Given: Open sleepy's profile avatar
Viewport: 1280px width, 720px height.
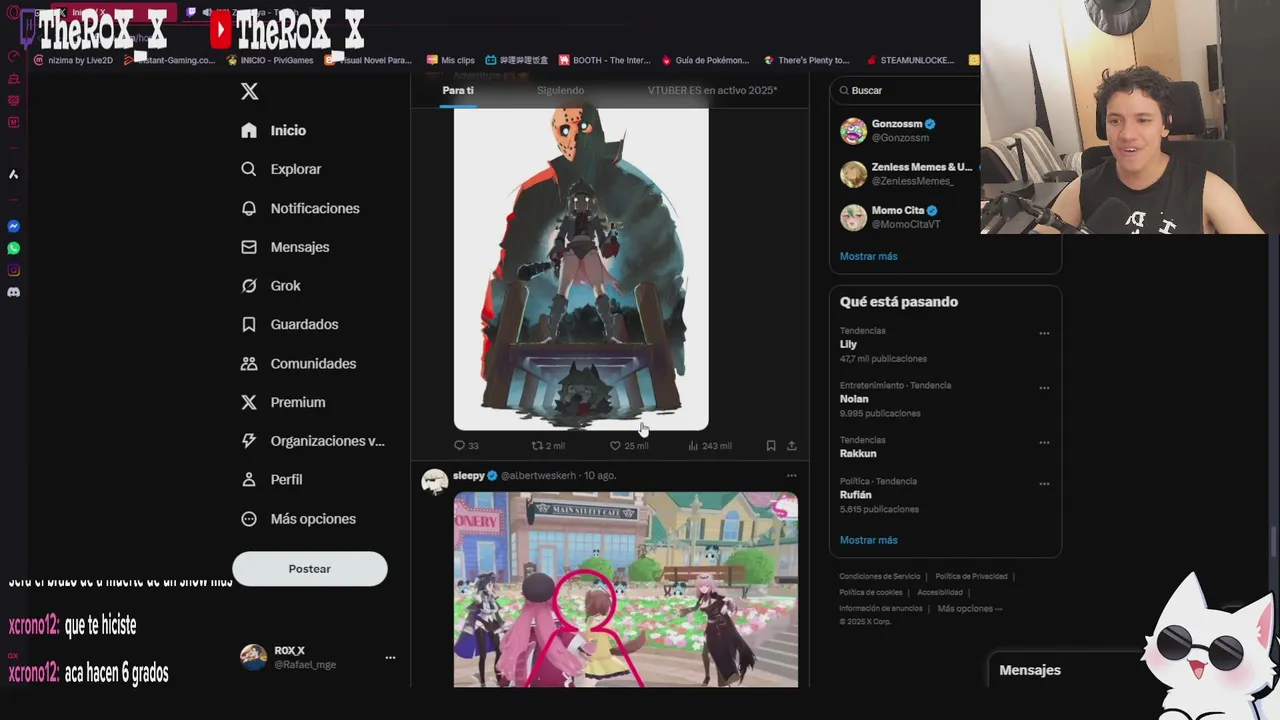Looking at the screenshot, I should point(435,481).
